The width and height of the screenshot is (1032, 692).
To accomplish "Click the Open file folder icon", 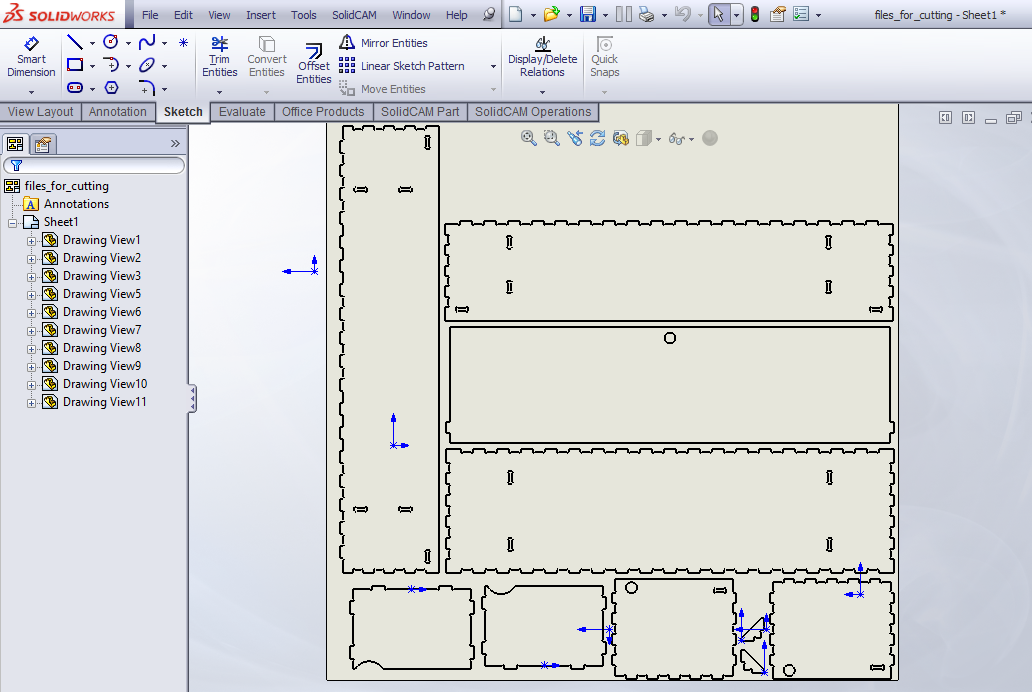I will tap(552, 14).
